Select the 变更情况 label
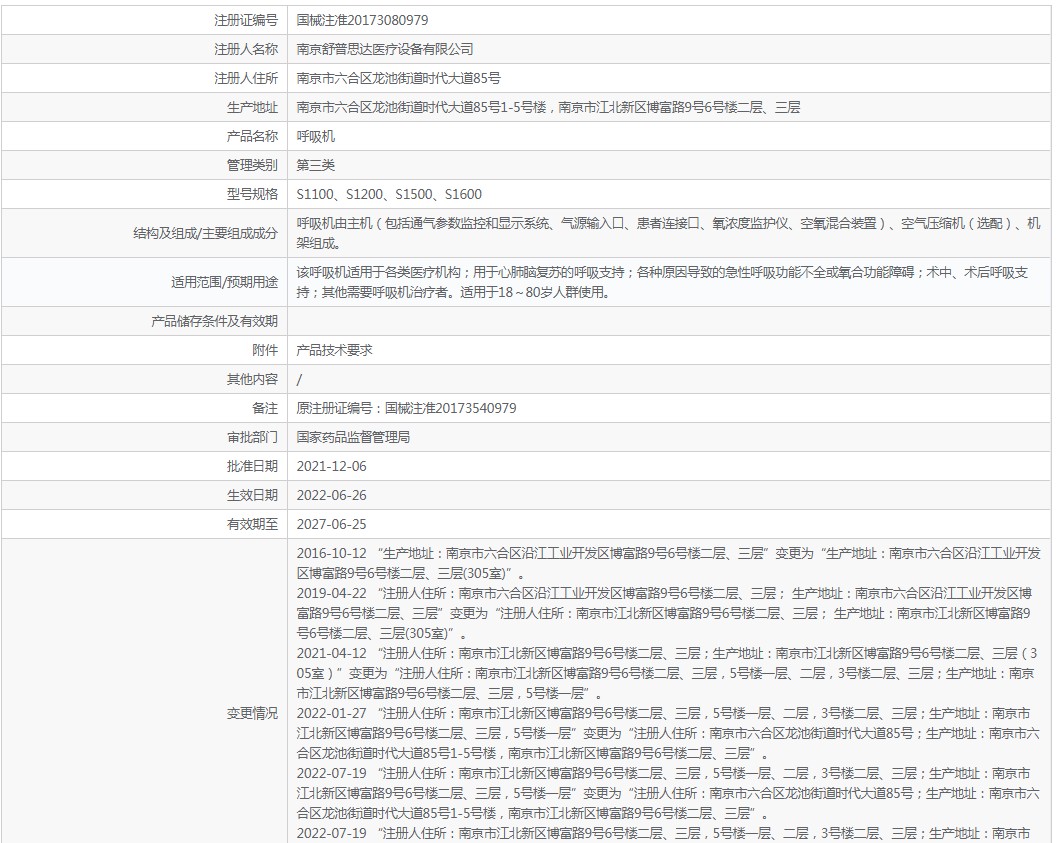 (x=252, y=714)
